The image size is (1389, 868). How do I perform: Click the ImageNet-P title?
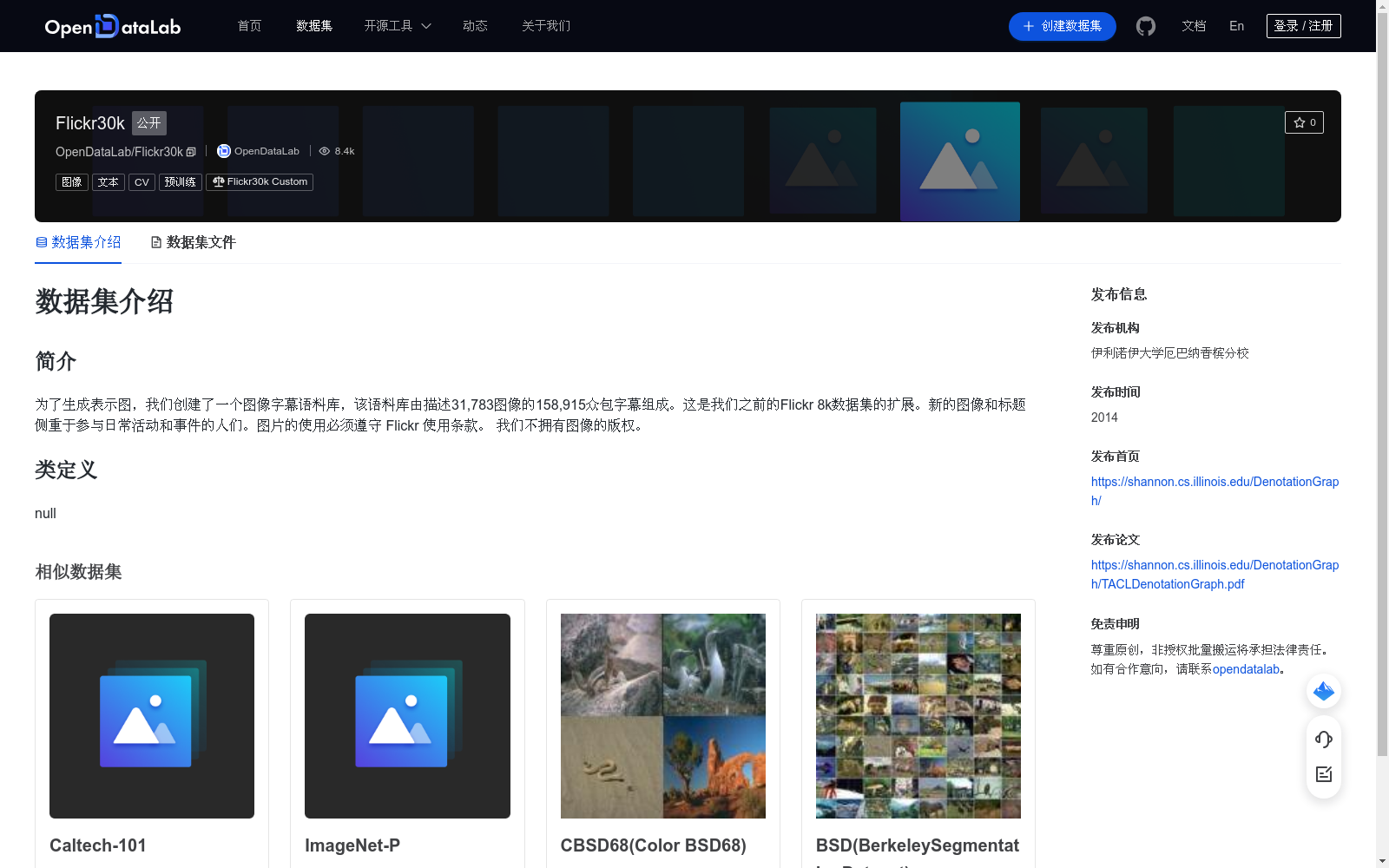352,845
